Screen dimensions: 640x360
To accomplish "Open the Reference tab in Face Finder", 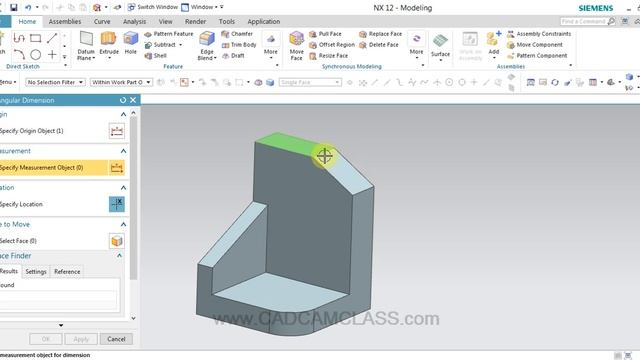I will pyautogui.click(x=67, y=271).
